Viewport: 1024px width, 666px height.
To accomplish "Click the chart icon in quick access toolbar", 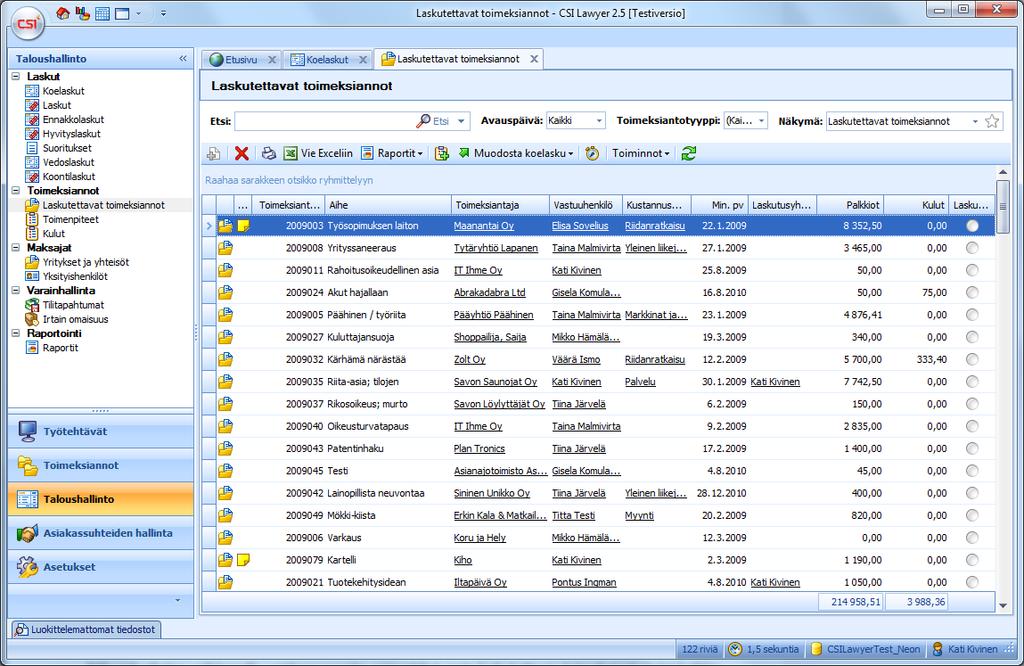I will 82,13.
